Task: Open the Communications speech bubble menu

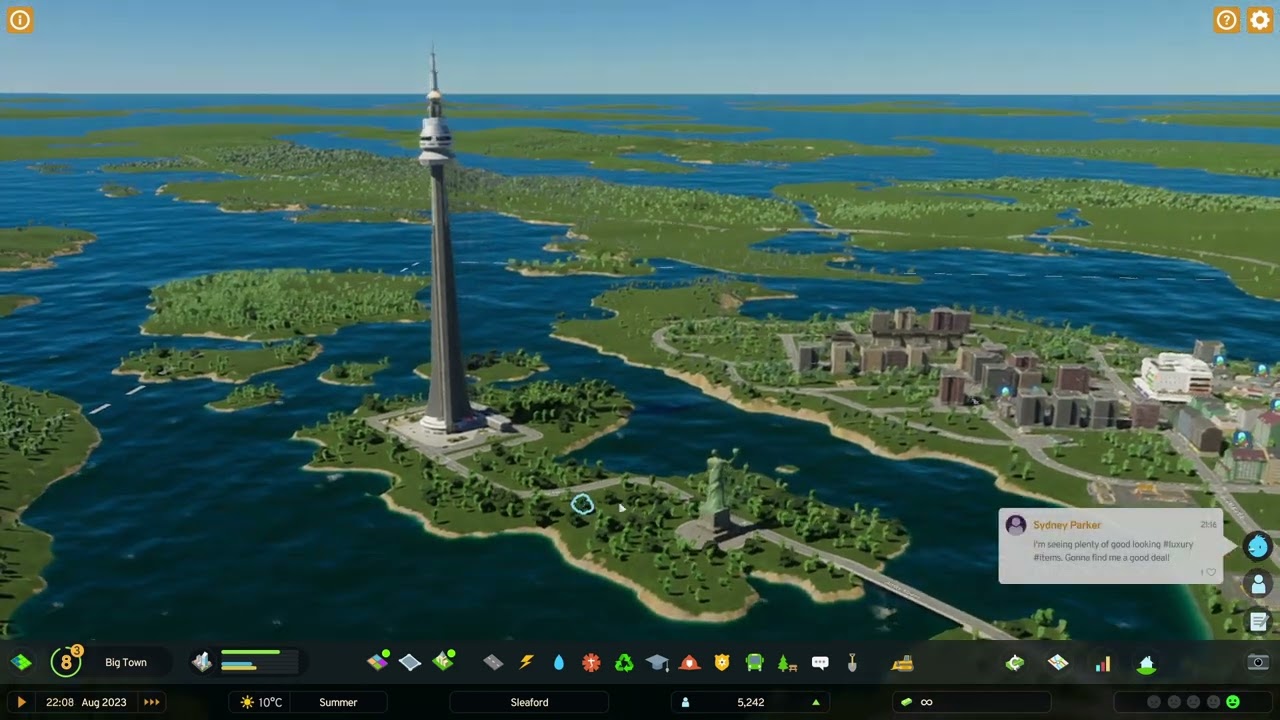Action: tap(820, 662)
